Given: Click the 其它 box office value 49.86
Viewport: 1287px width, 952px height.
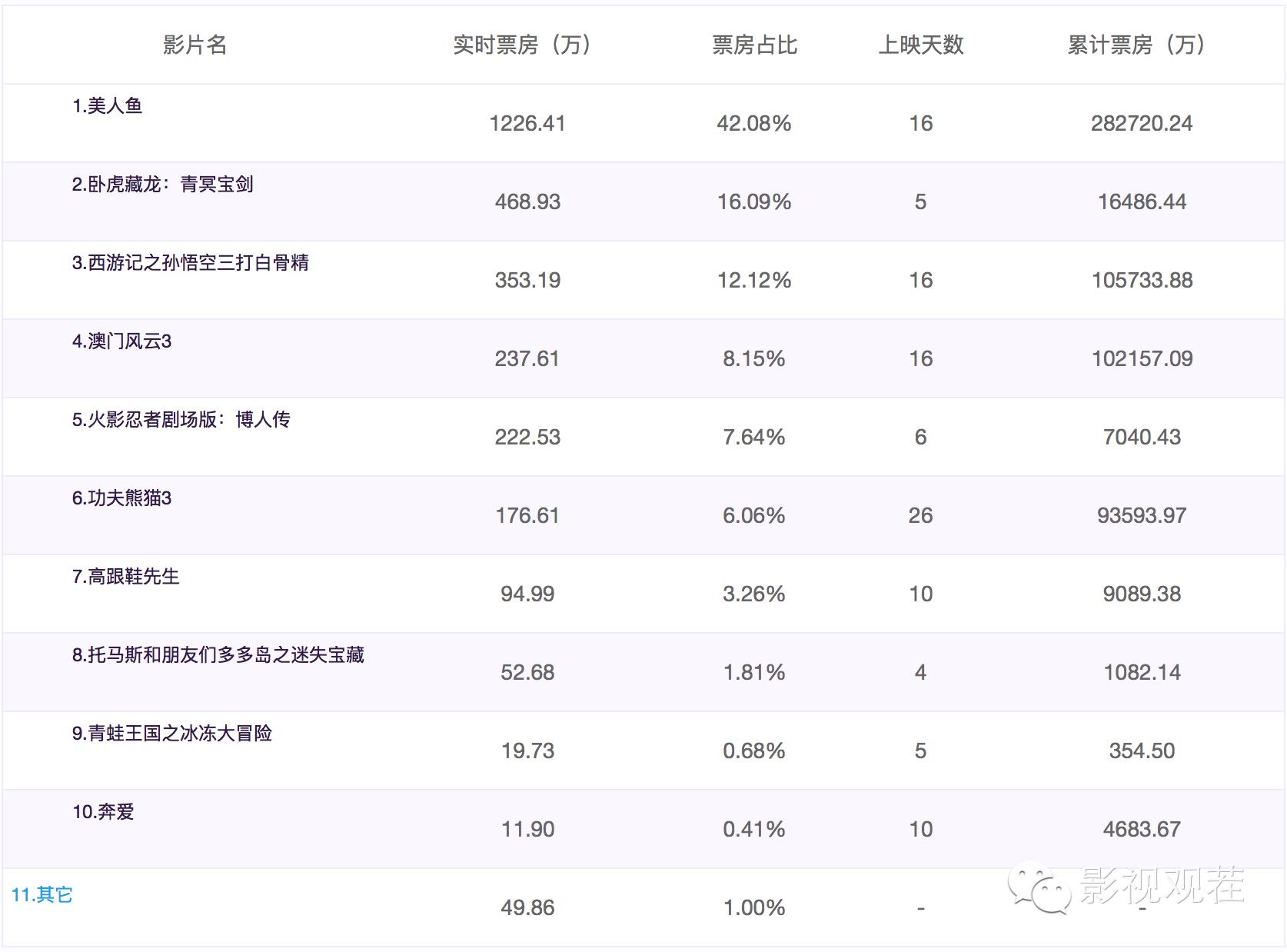Looking at the screenshot, I should pyautogui.click(x=527, y=908).
